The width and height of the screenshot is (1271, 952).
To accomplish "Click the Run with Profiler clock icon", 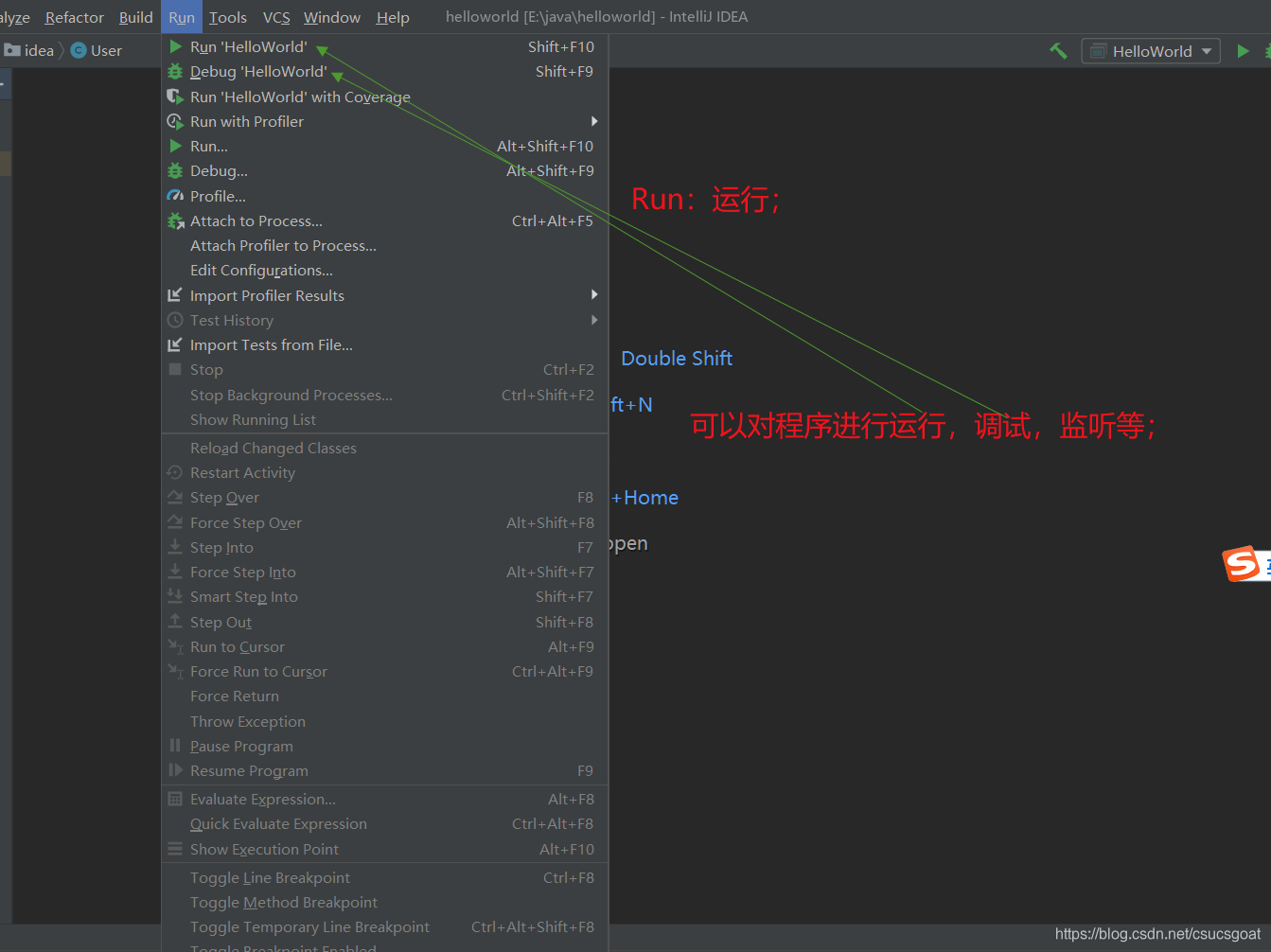I will click(175, 121).
